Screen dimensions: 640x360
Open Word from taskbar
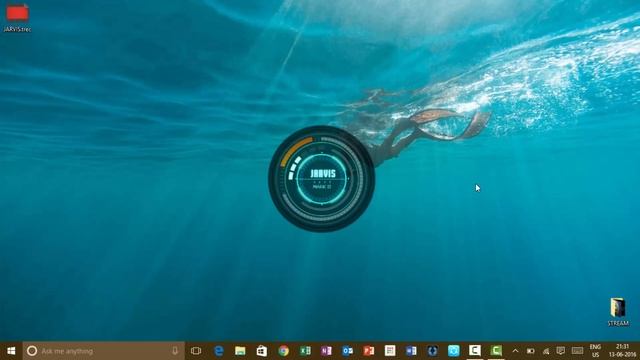(x=411, y=351)
